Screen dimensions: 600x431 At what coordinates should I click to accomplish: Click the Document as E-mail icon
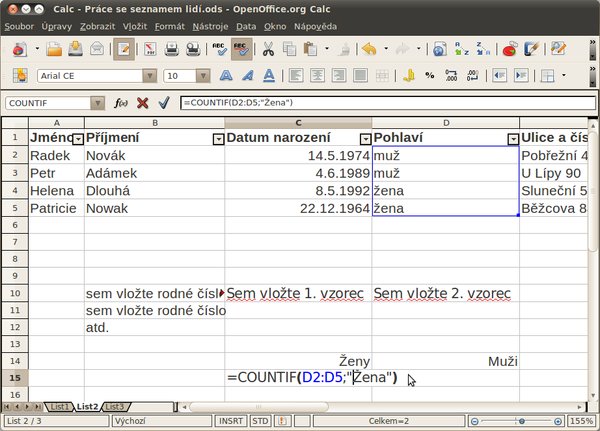point(97,49)
